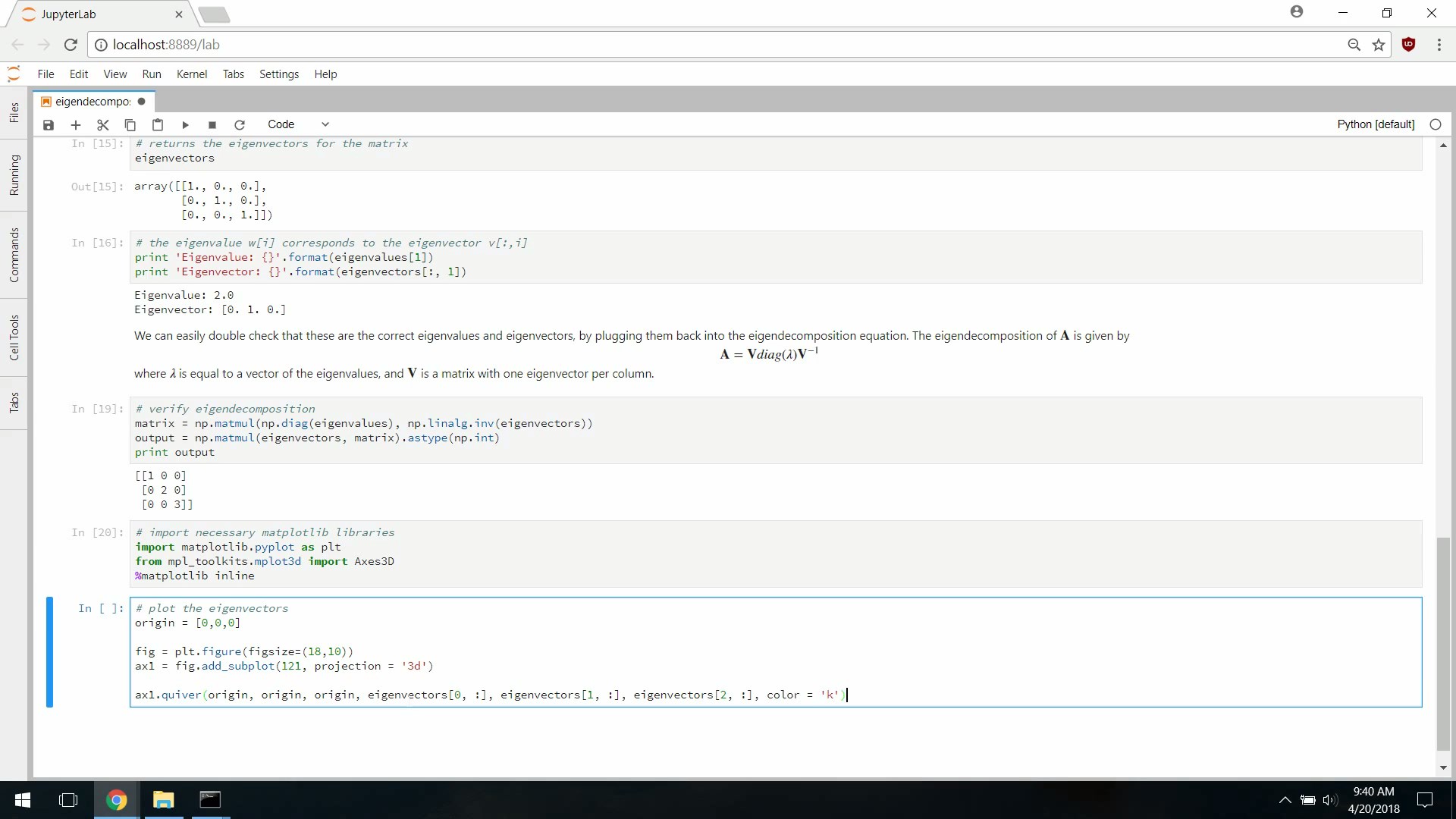The image size is (1456, 819).
Task: Insert a new cell with the plus icon
Action: 76,124
